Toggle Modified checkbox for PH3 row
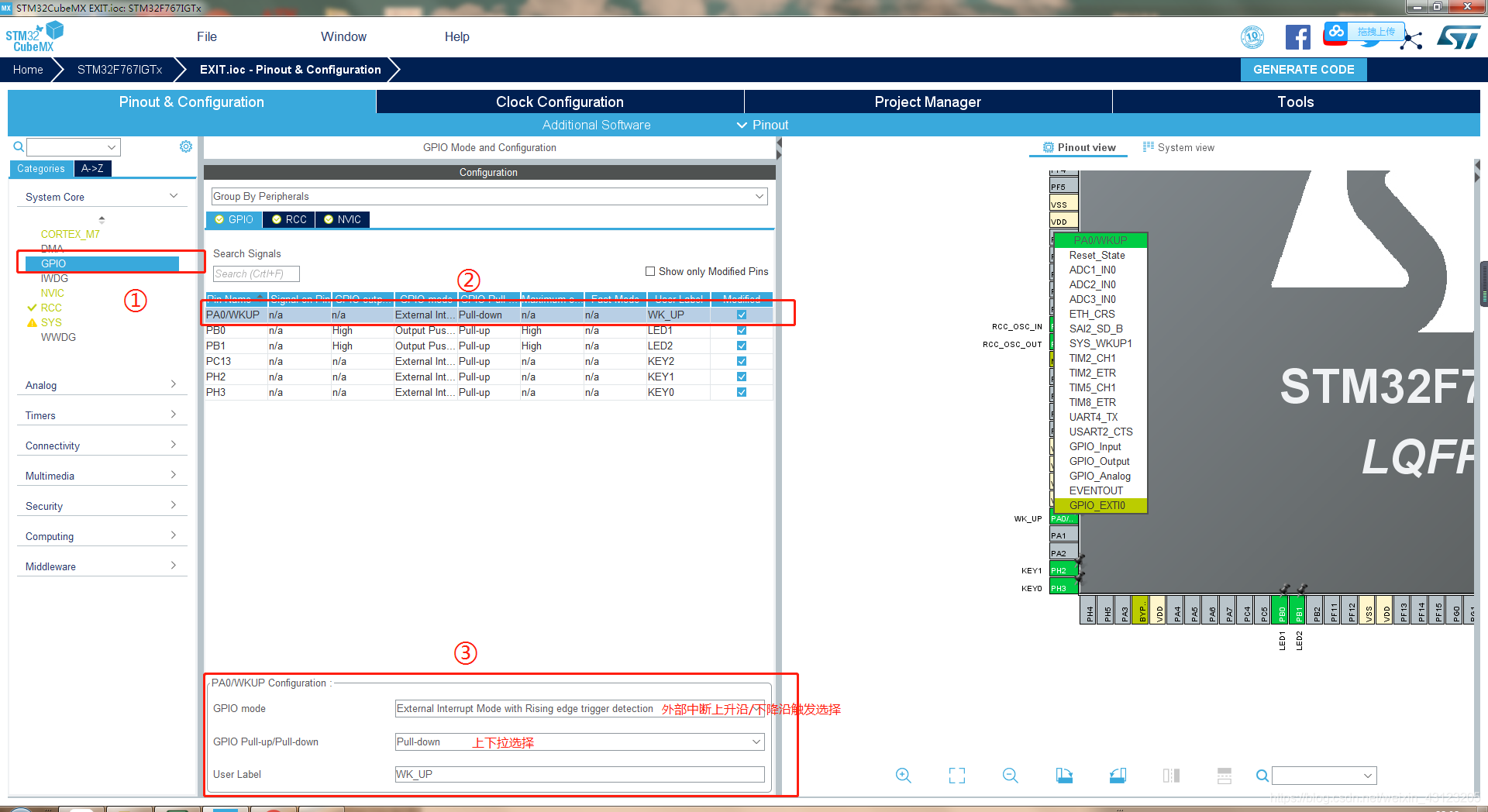 click(x=742, y=392)
